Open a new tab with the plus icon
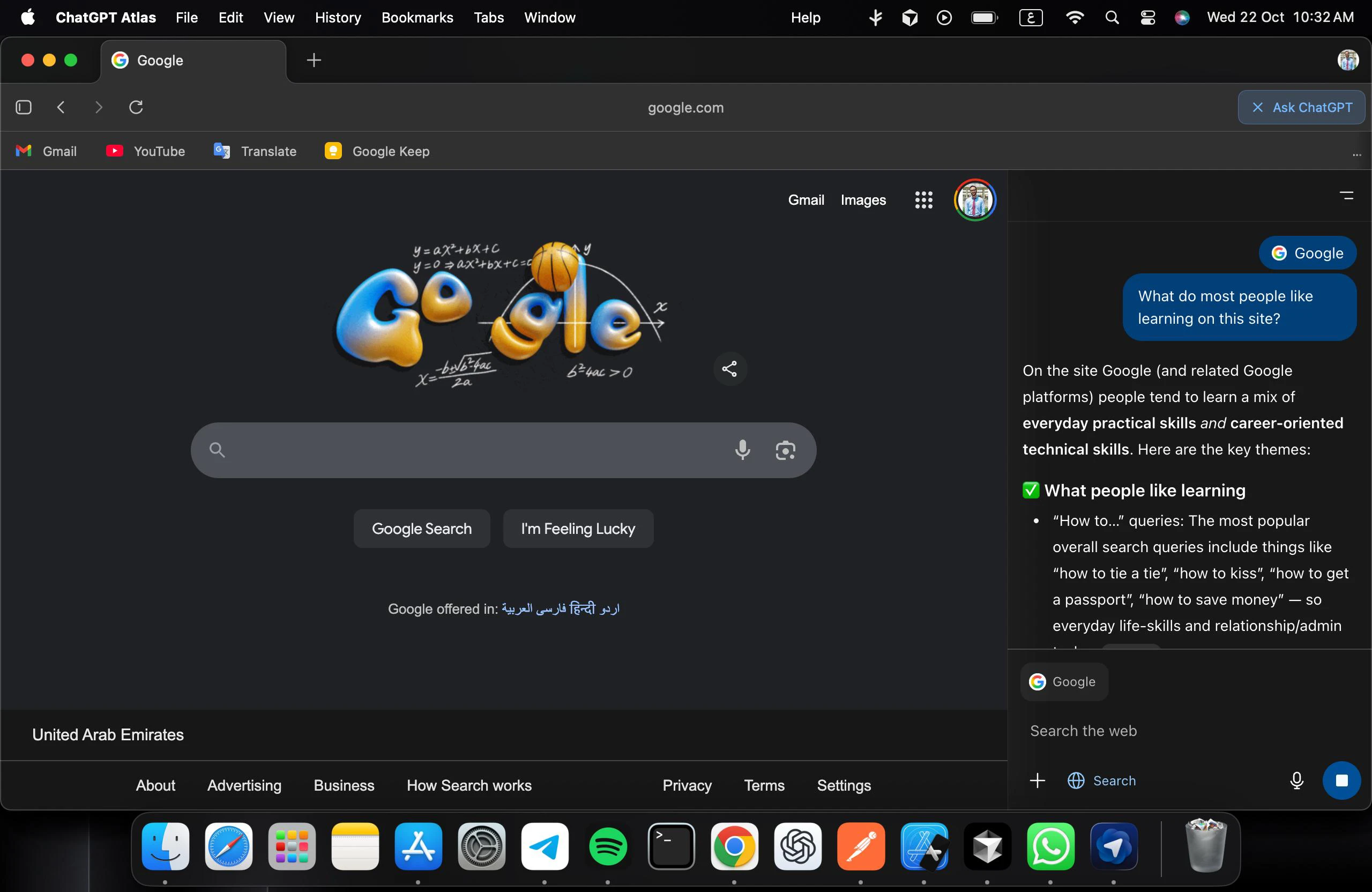Viewport: 1372px width, 892px height. coord(314,60)
